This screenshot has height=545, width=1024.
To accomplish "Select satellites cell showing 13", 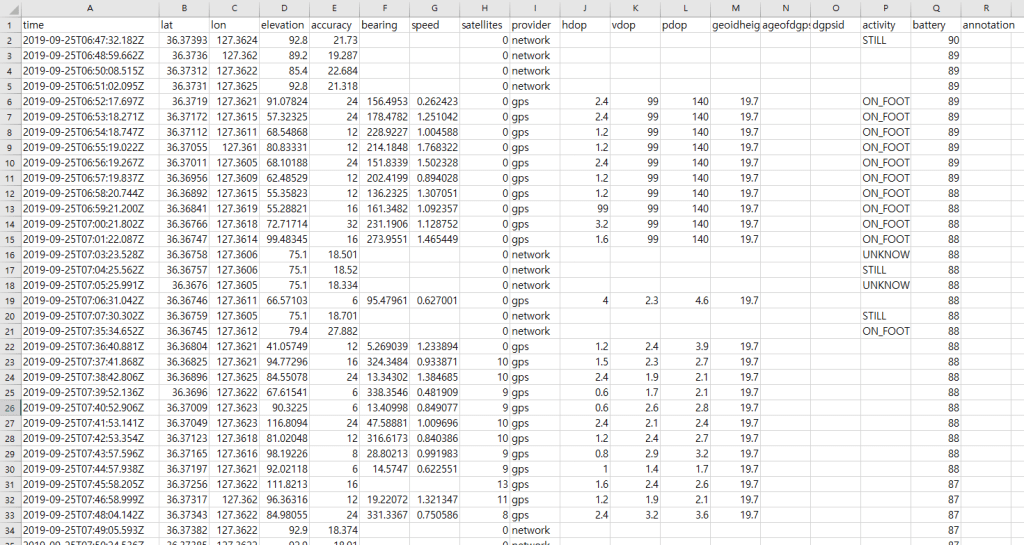I will click(x=483, y=484).
